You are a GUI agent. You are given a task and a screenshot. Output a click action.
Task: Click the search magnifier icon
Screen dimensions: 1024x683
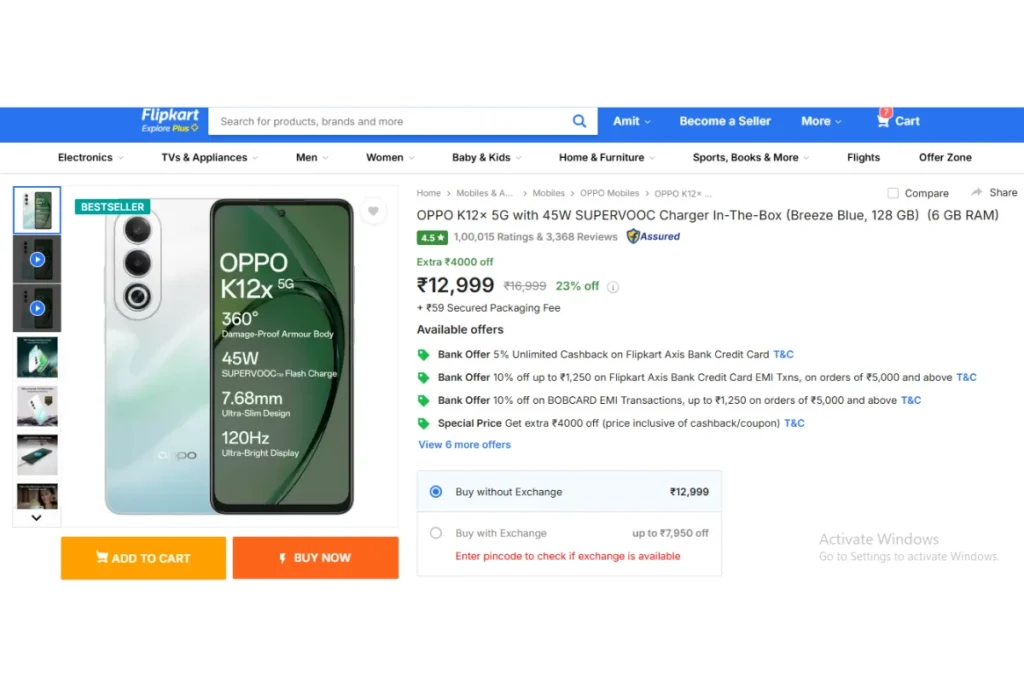tap(579, 121)
